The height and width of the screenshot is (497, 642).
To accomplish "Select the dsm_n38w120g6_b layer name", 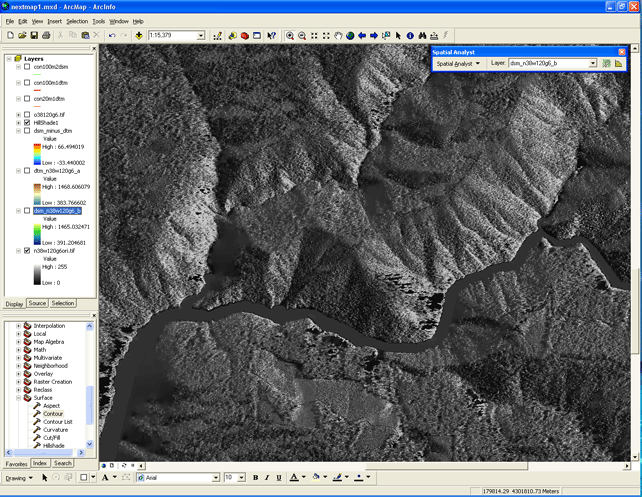I will point(57,211).
